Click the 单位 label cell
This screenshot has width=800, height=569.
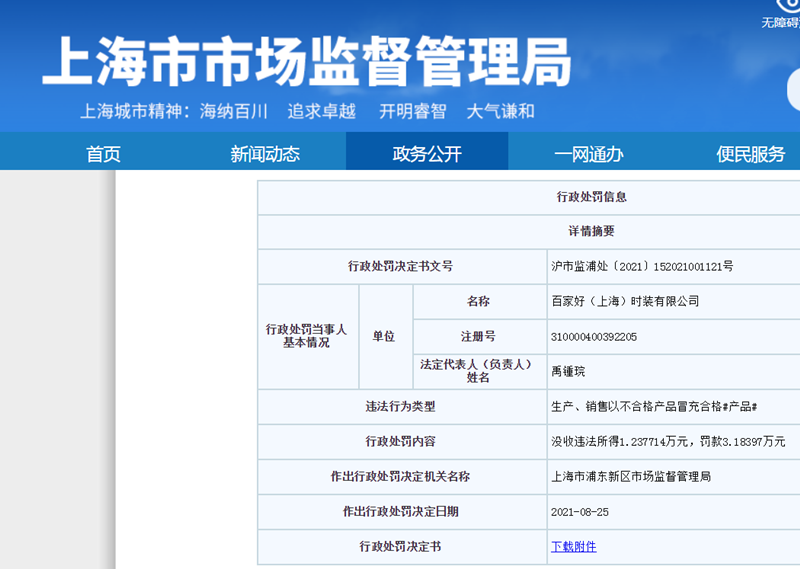384,336
